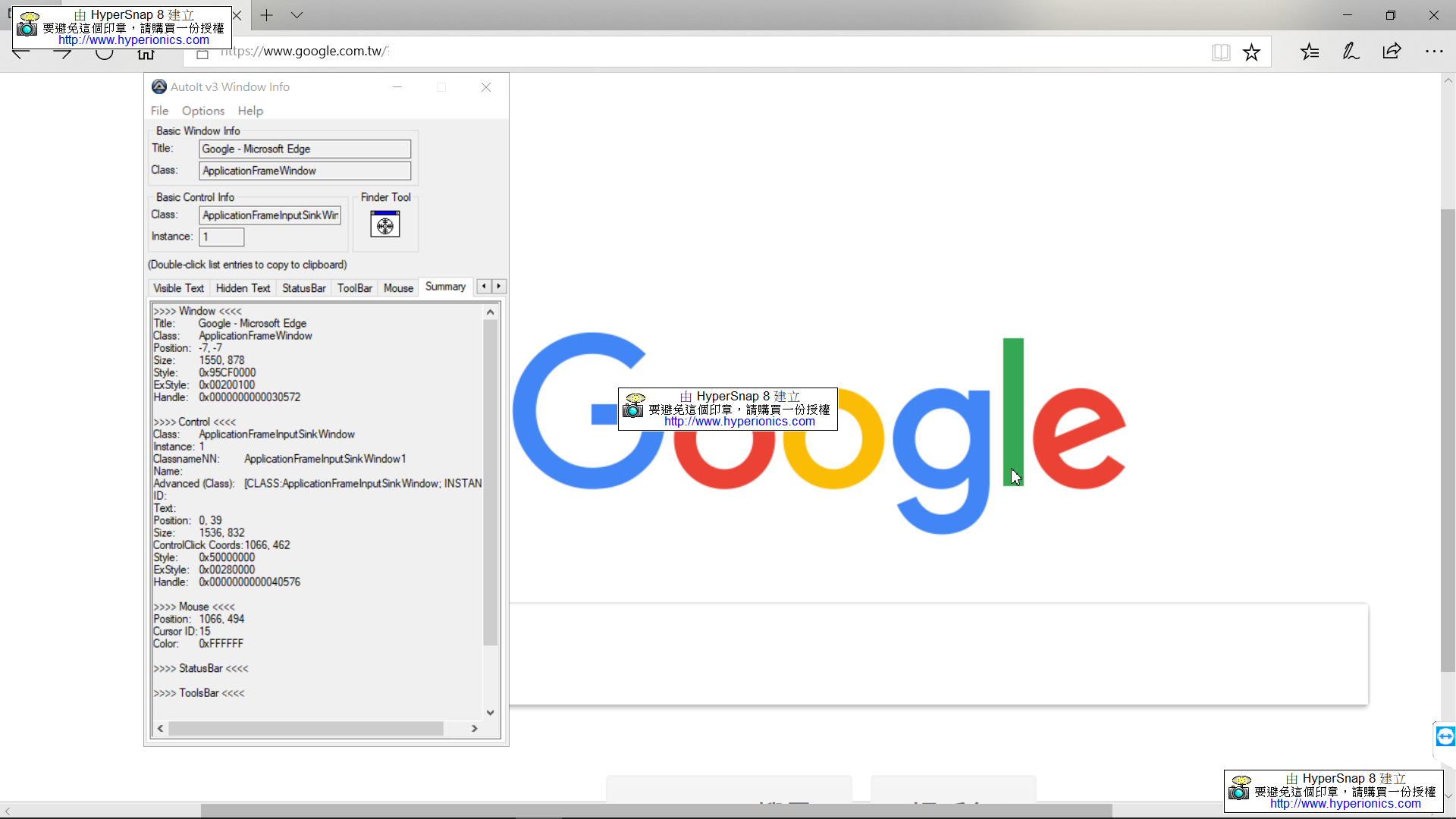
Task: Click the Edge page scroll up arrow
Action: [1448, 80]
